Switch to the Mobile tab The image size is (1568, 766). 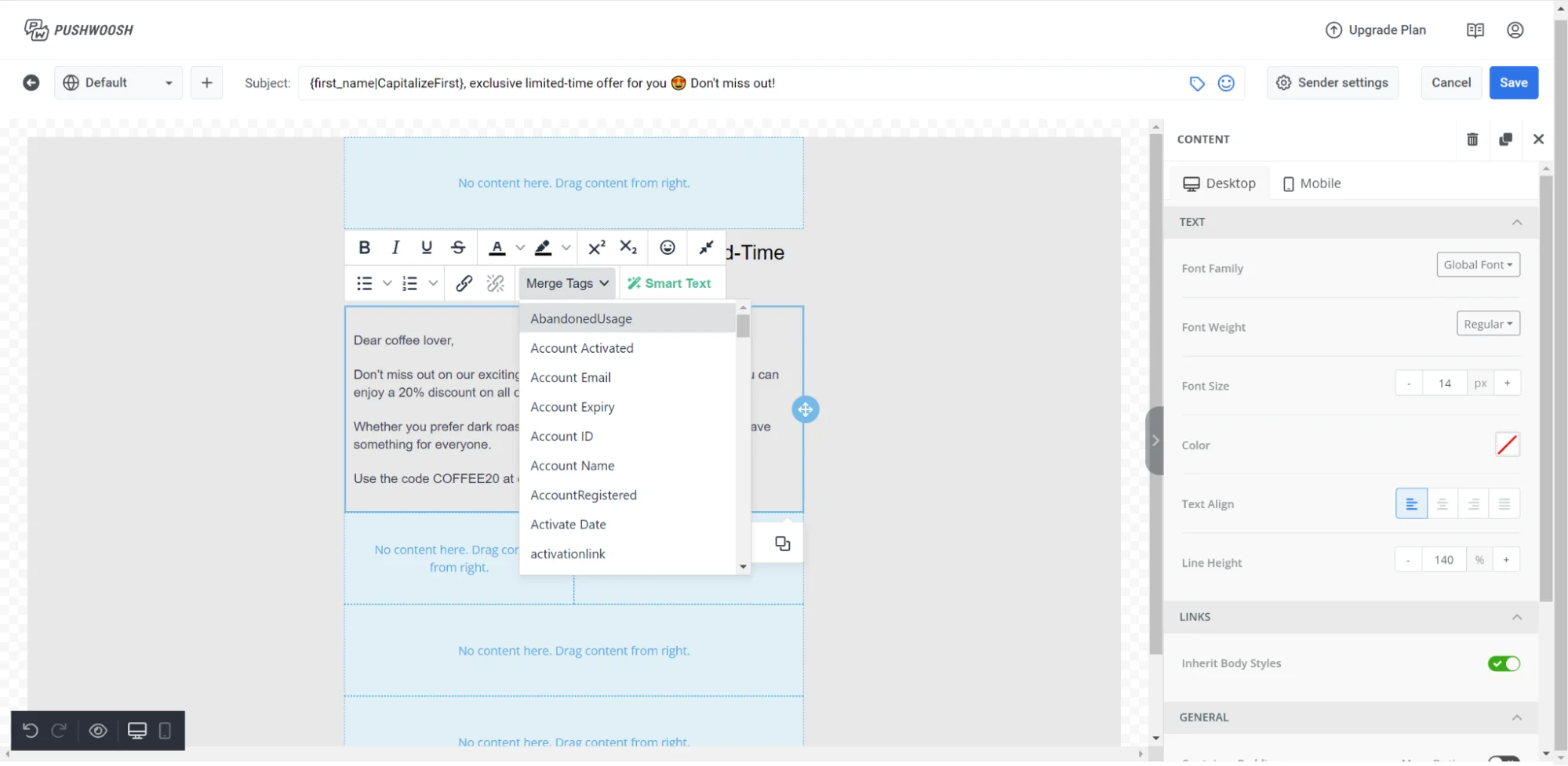(1312, 183)
